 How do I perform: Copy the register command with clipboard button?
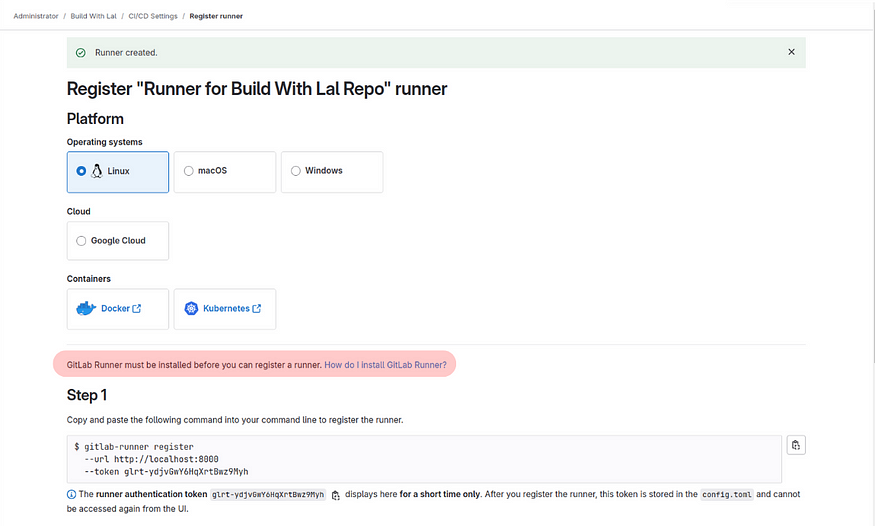(x=796, y=445)
